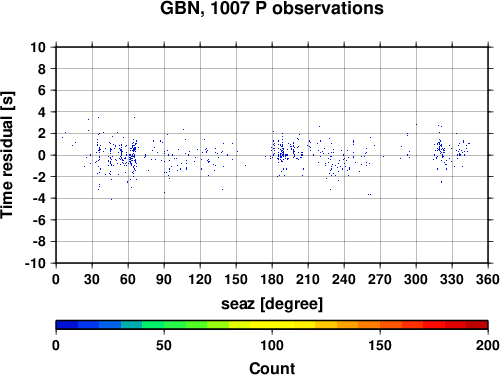Click the y-axis tick label -10
Image resolution: width=500 pixels, height=375 pixels.
pos(35,263)
